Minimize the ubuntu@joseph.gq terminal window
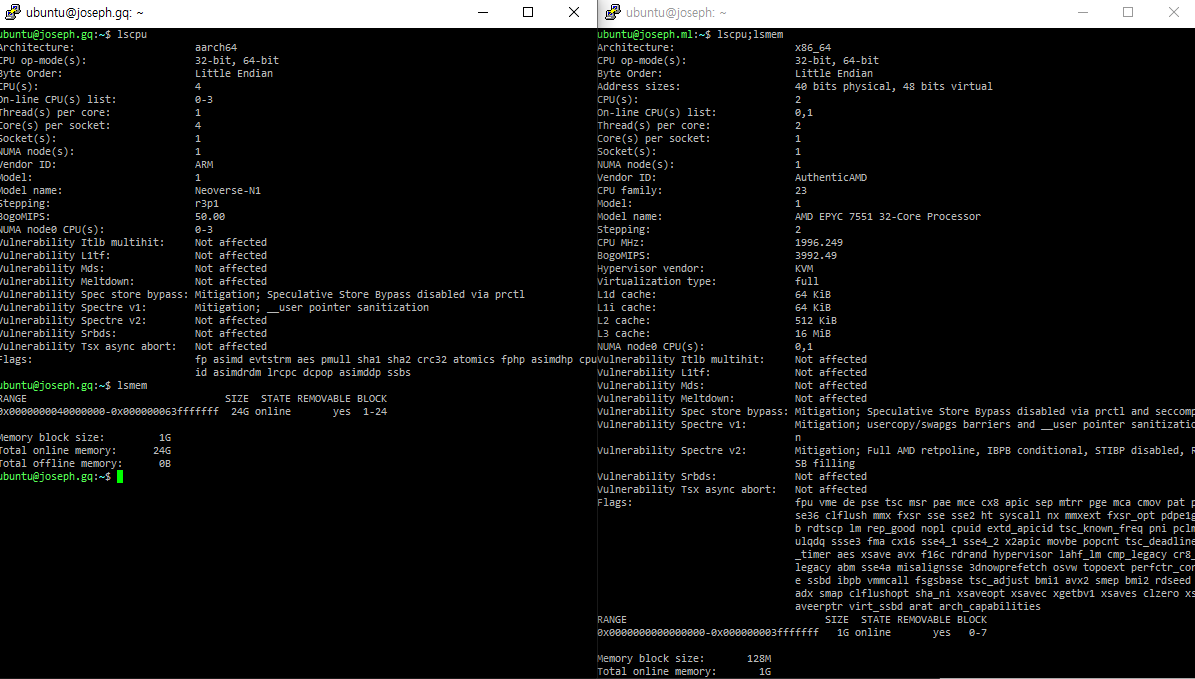 (482, 12)
